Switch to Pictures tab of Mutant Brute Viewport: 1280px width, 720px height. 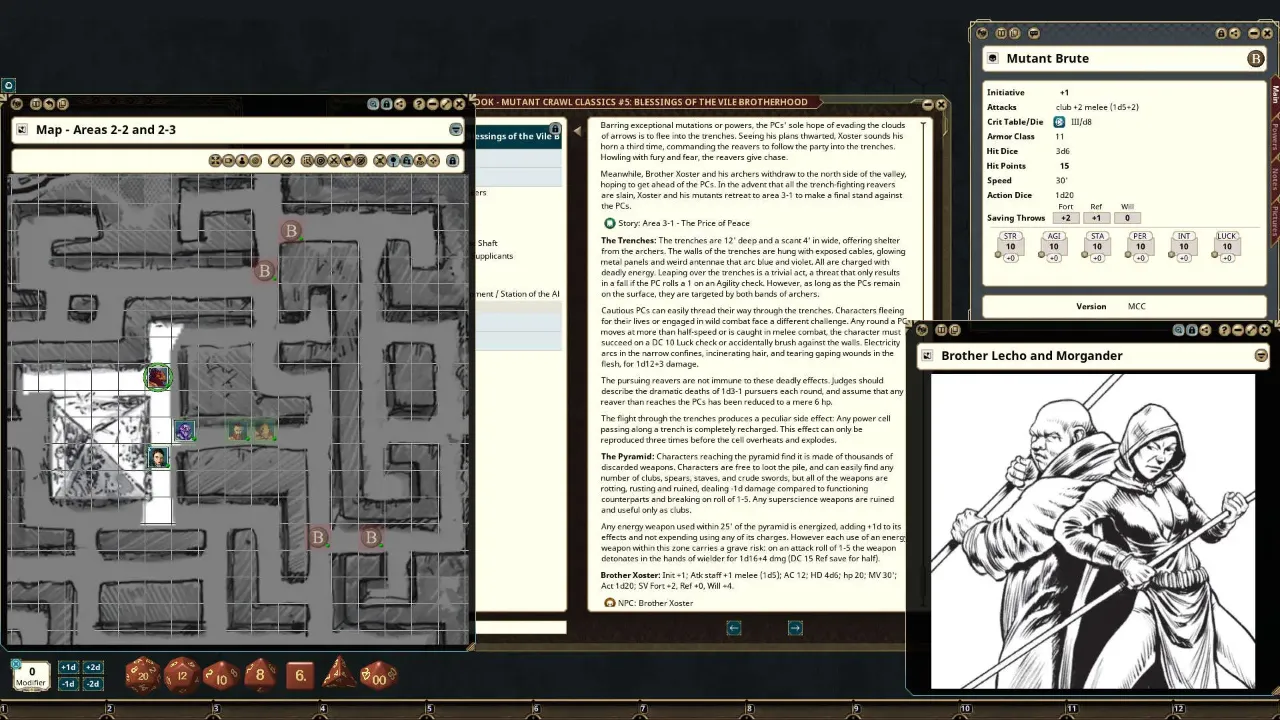pyautogui.click(x=1275, y=221)
